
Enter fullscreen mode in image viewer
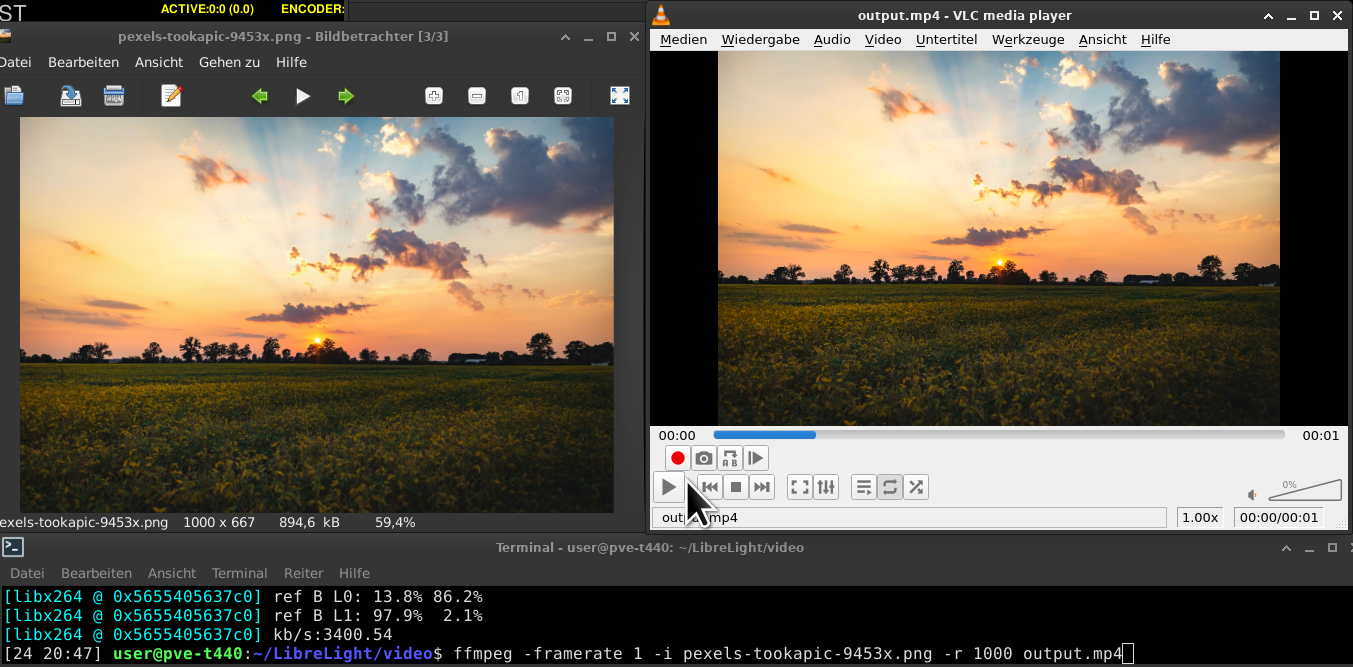point(620,96)
